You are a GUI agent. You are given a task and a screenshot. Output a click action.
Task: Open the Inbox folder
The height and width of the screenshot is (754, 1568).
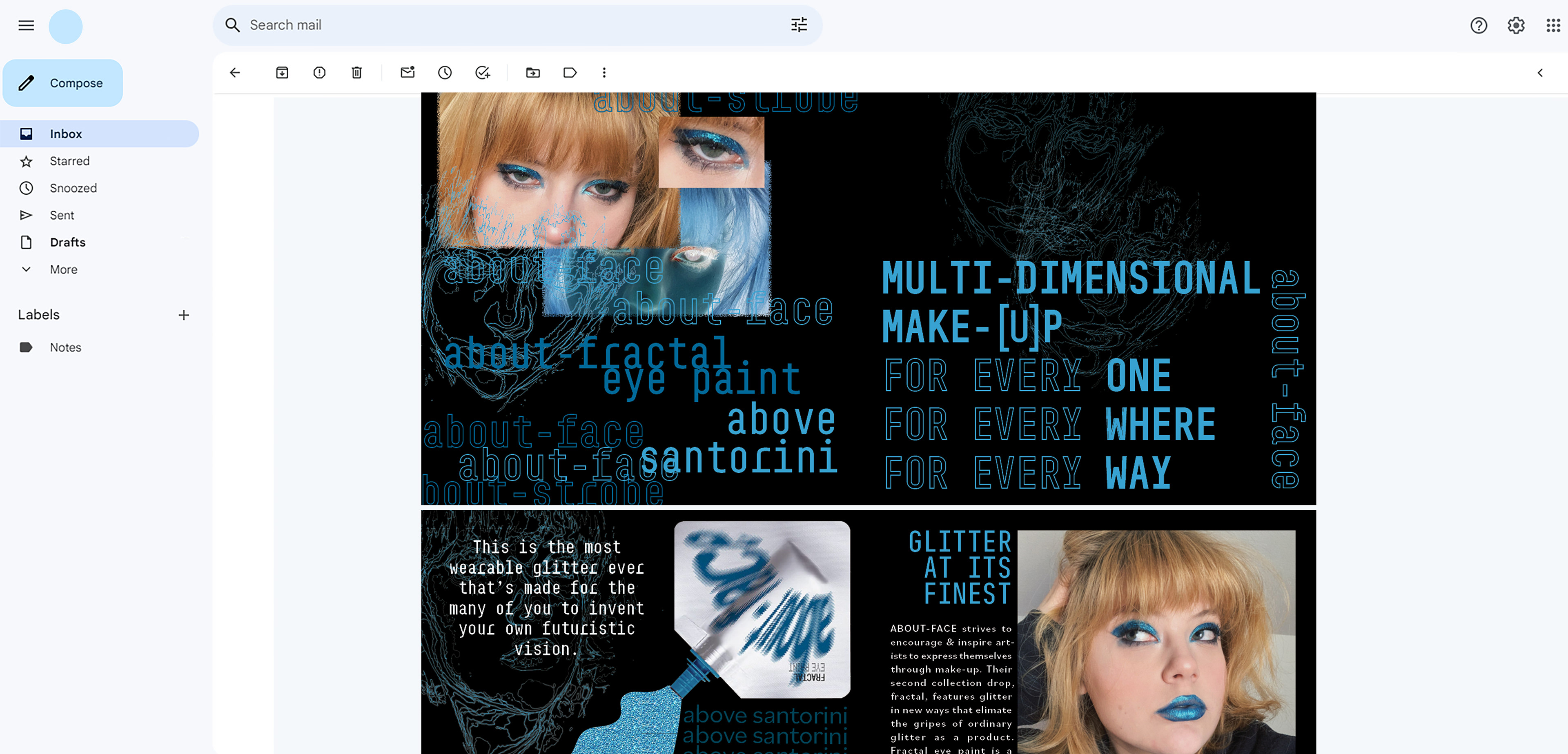(x=99, y=134)
